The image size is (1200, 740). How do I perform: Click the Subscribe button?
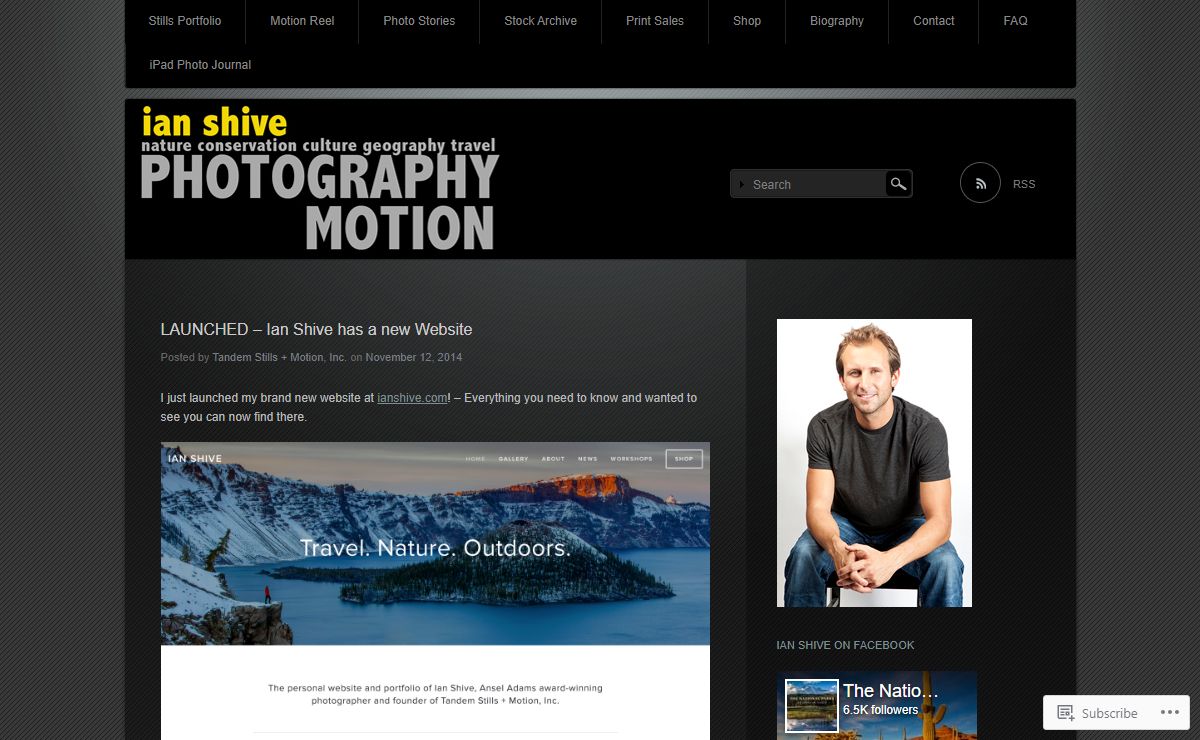click(x=1097, y=713)
